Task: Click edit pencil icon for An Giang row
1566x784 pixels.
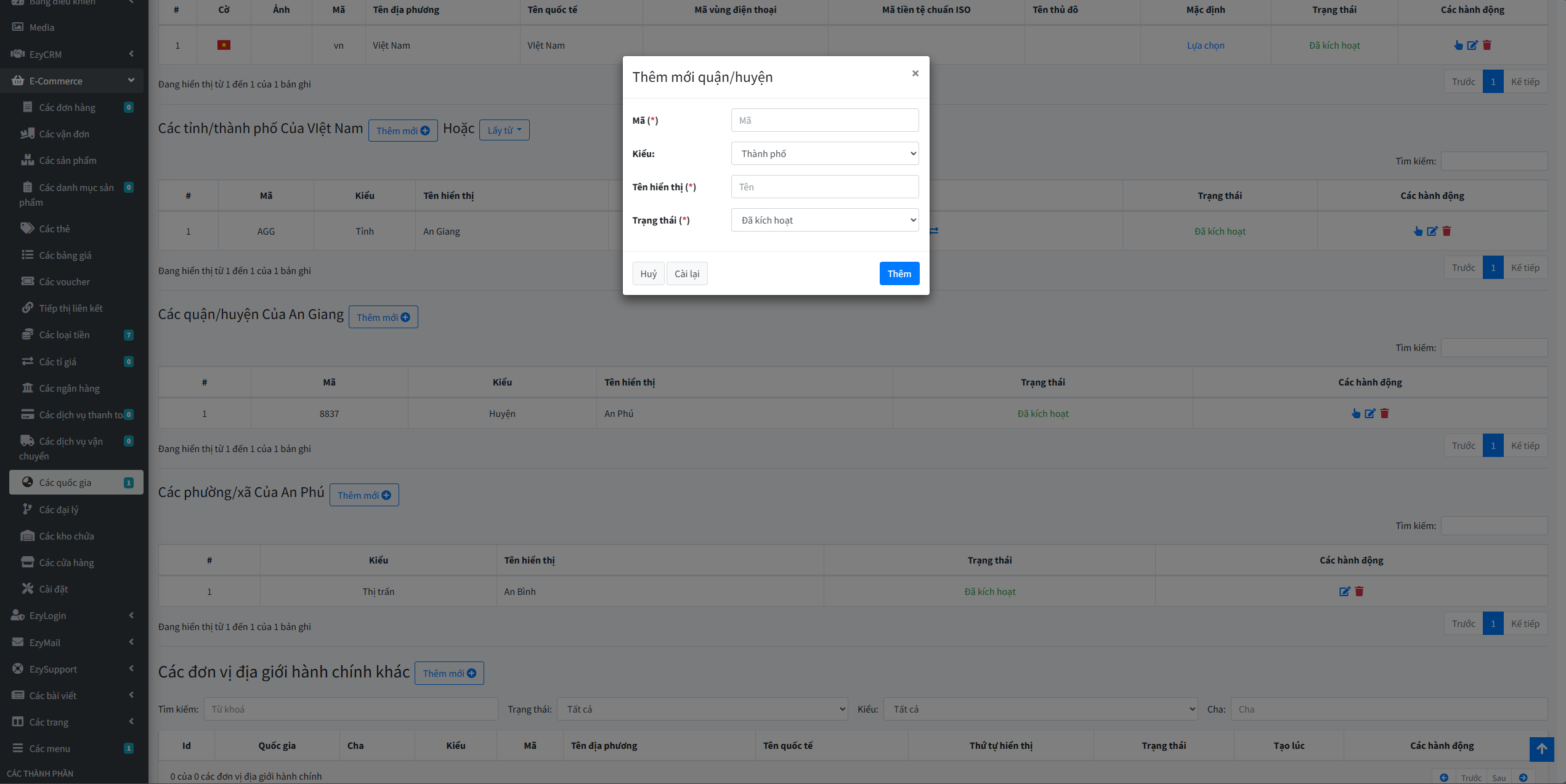Action: [x=1432, y=231]
